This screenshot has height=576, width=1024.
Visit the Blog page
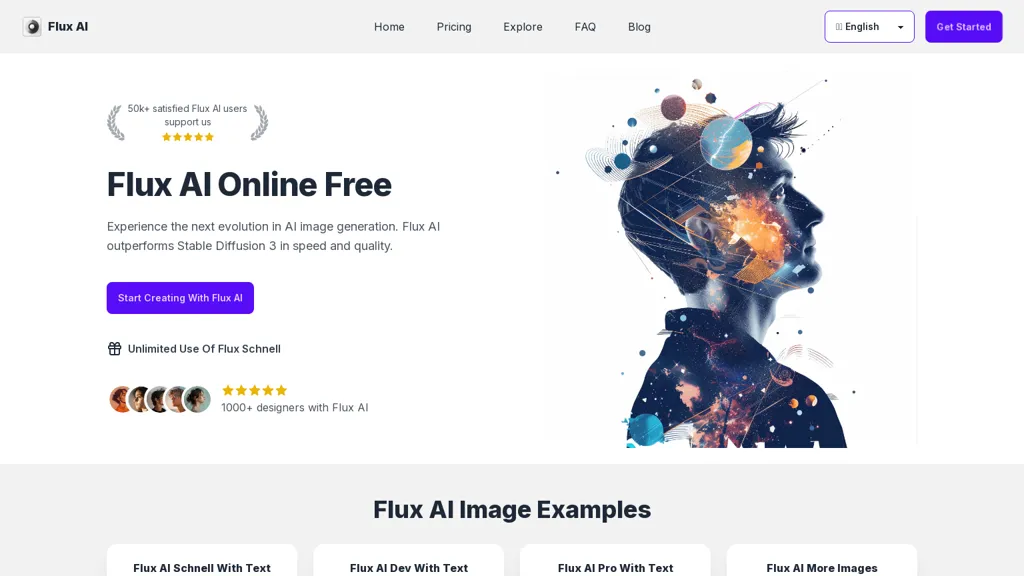[639, 27]
